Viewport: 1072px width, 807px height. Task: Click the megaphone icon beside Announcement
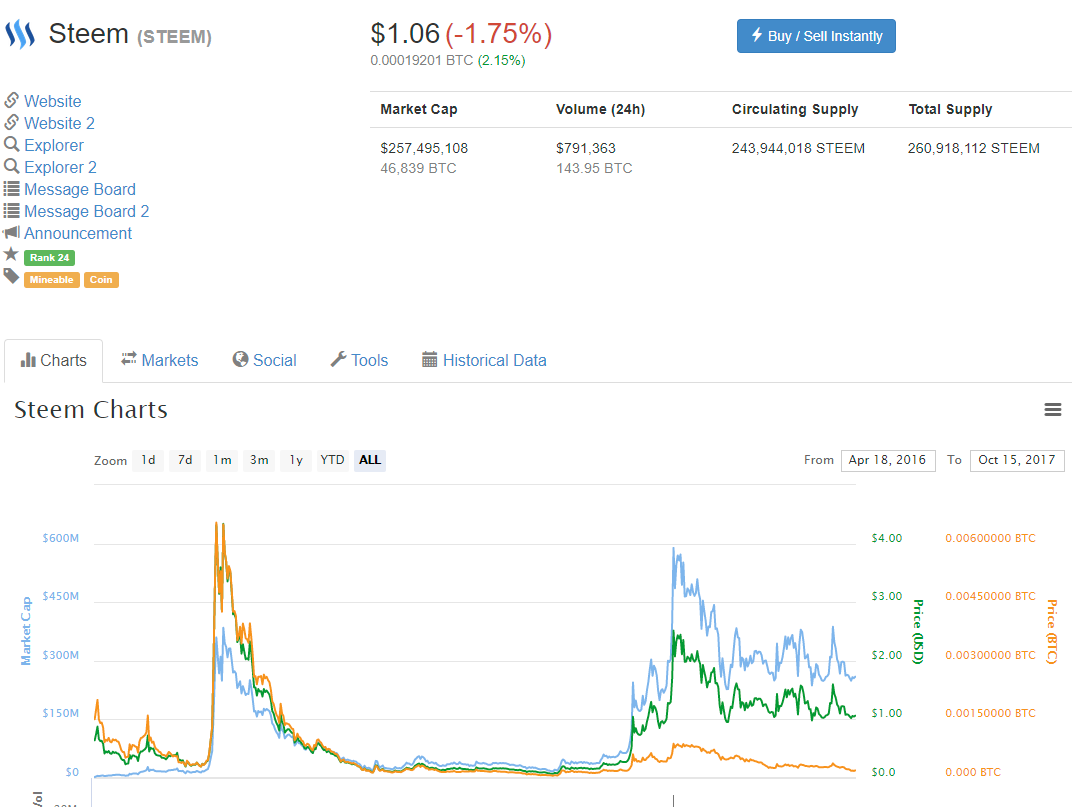coord(12,233)
